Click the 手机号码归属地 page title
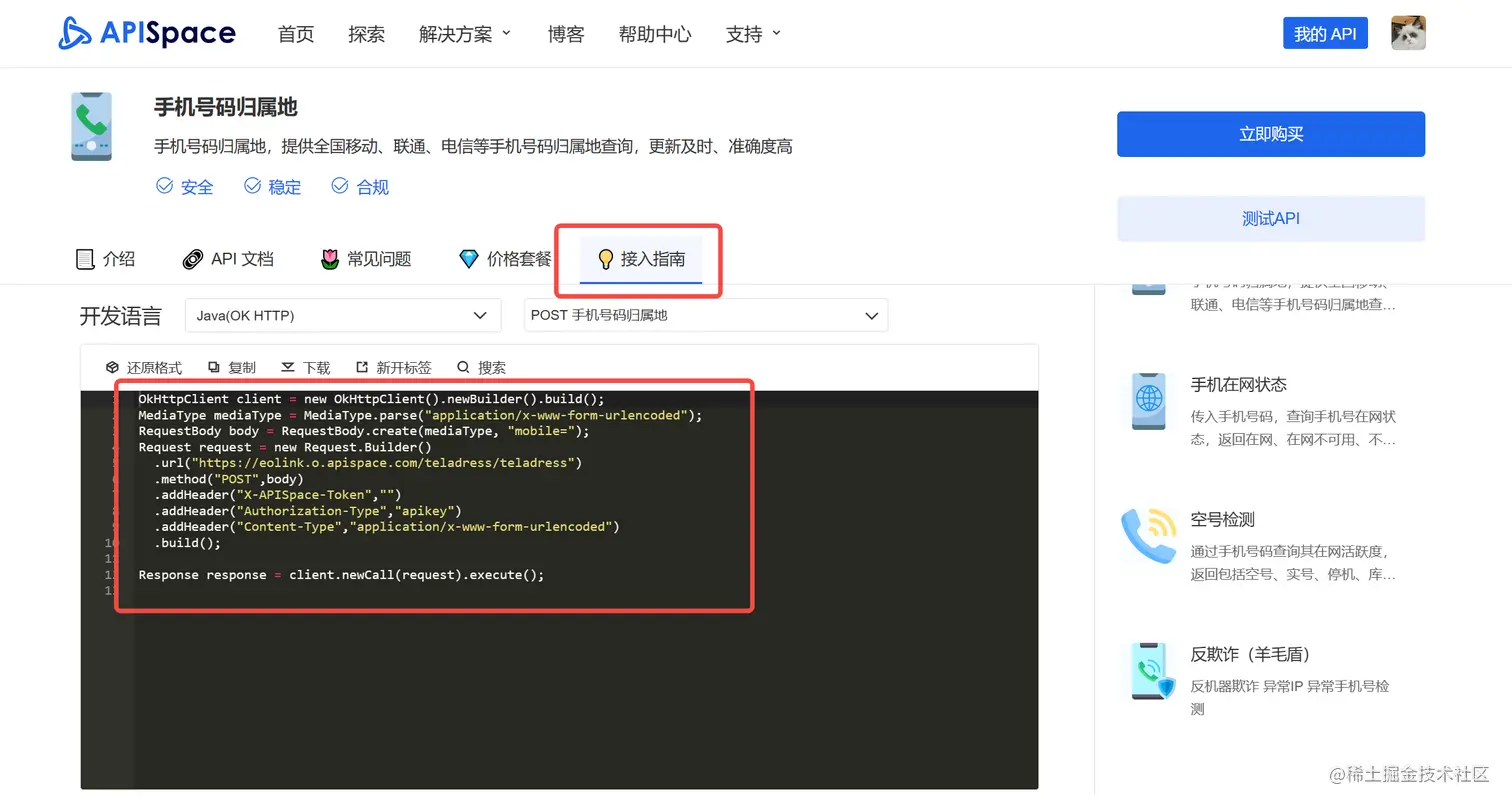The height and width of the screenshot is (807, 1512). tap(226, 107)
